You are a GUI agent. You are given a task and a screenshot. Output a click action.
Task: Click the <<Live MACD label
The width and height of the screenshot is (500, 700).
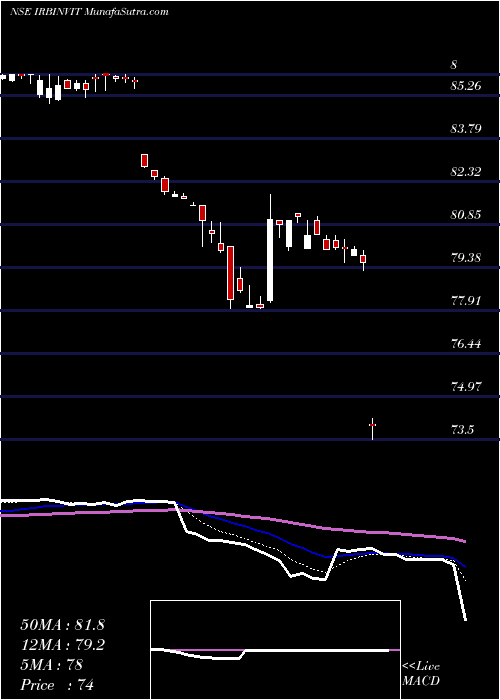421,674
